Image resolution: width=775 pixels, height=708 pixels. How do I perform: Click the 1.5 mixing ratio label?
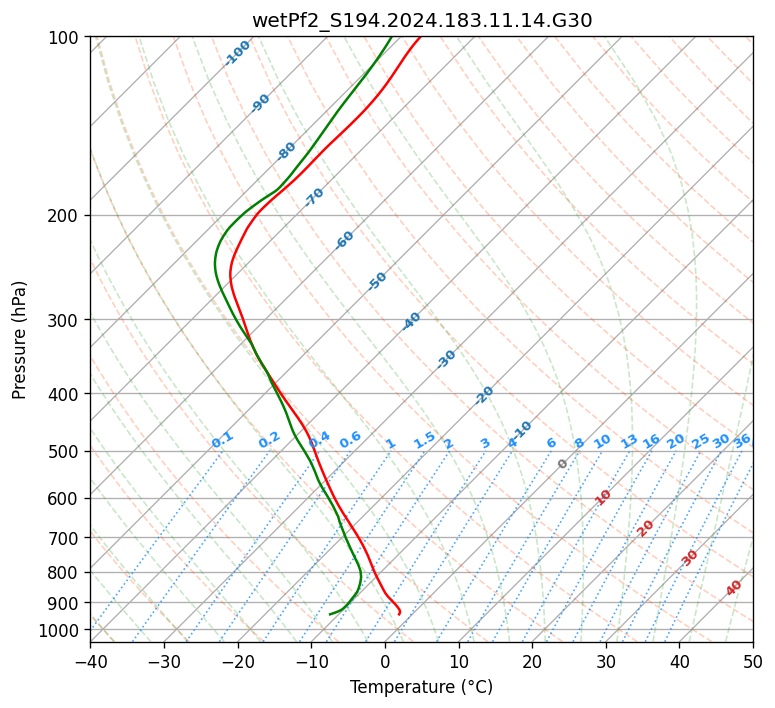[425, 440]
